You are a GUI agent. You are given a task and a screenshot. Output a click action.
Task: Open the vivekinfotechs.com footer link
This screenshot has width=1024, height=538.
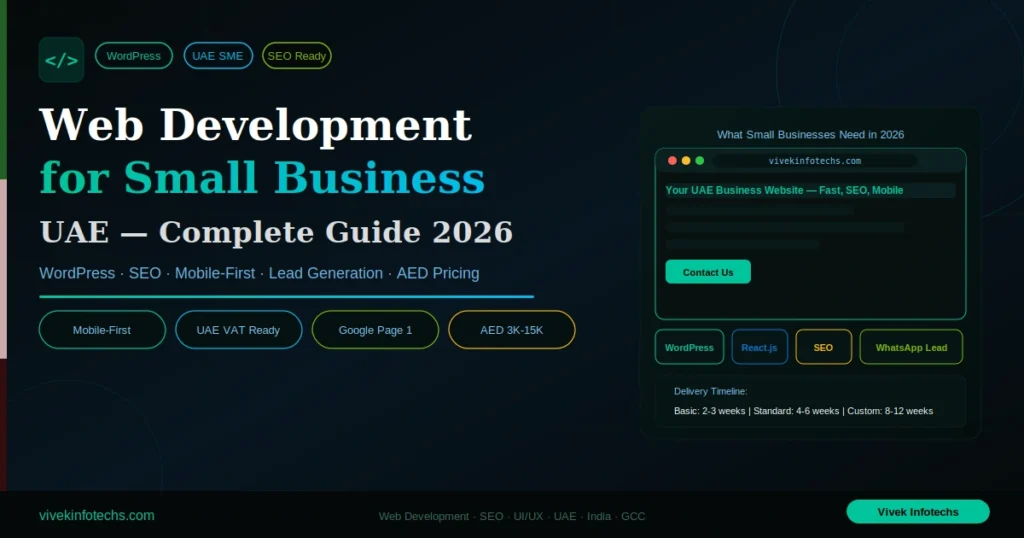point(97,515)
